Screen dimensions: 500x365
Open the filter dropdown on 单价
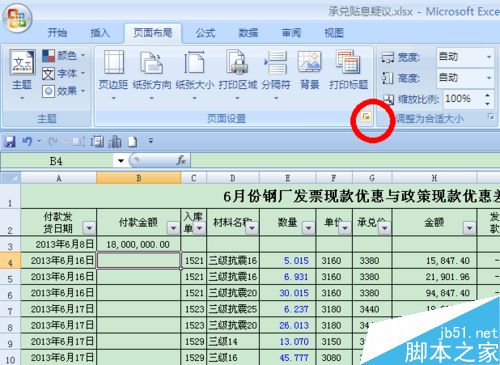tap(345, 228)
